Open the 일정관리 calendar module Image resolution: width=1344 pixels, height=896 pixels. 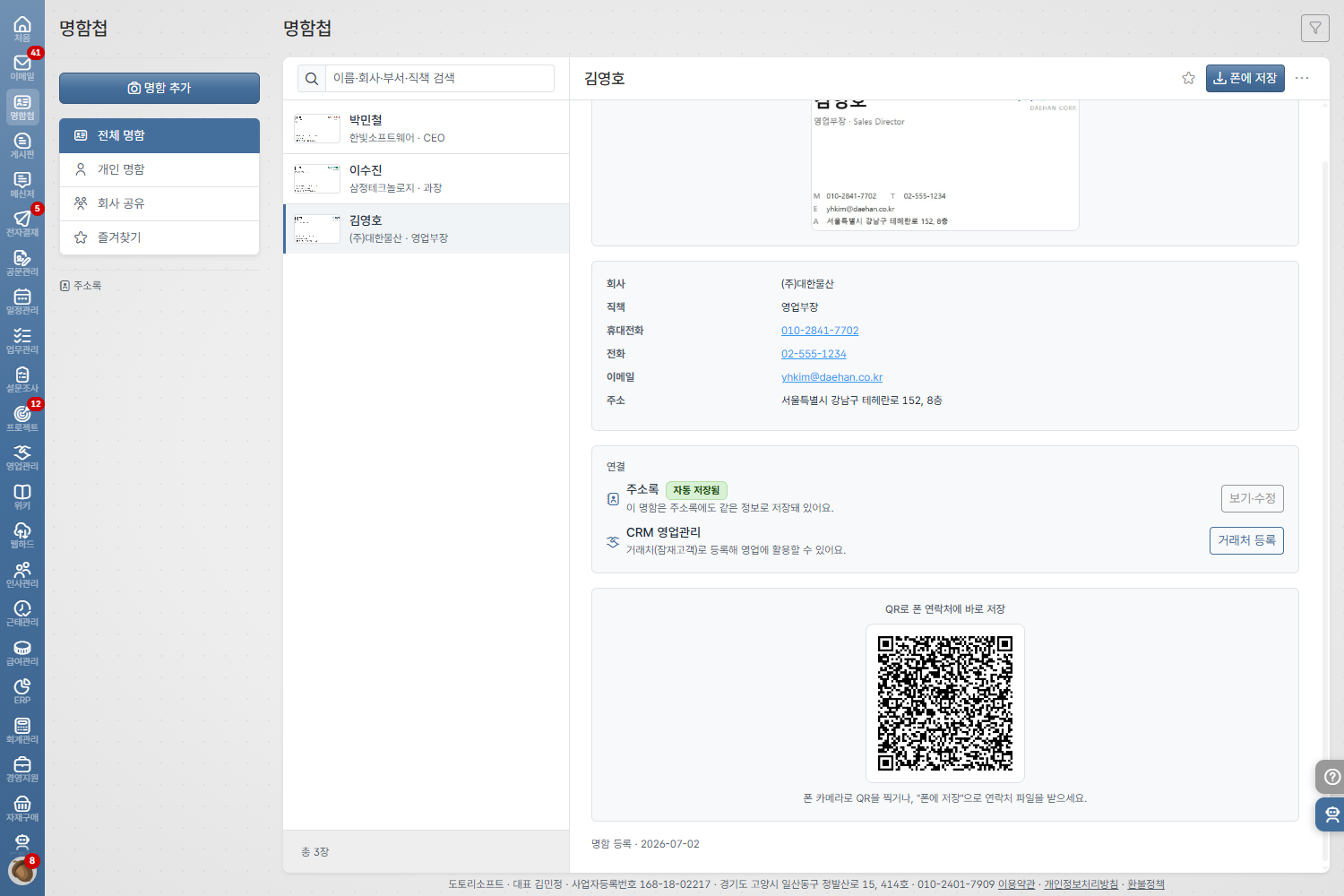(22, 301)
